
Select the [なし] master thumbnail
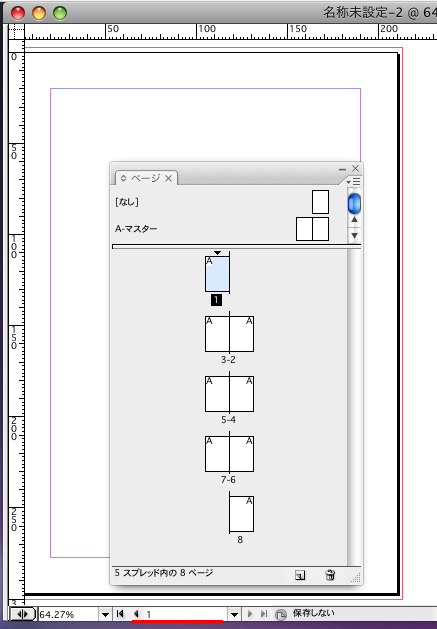click(x=320, y=202)
